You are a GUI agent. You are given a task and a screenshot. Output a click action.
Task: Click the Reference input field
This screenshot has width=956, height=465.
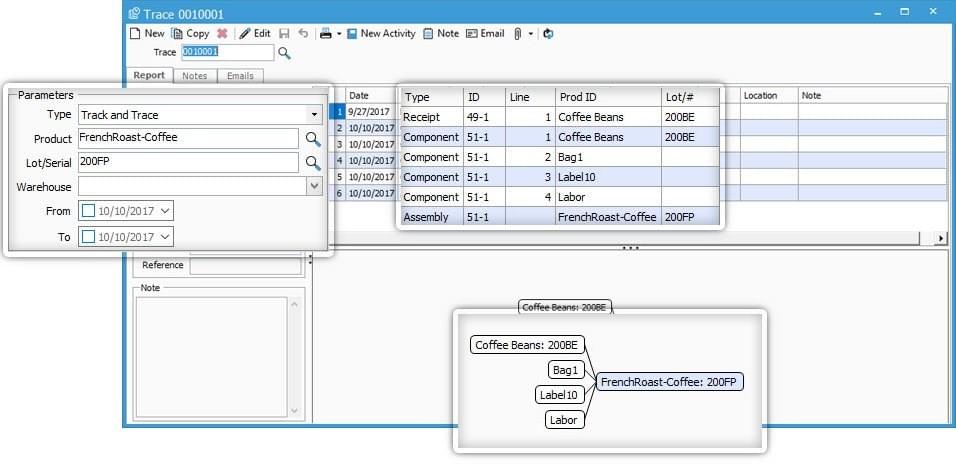(245, 266)
